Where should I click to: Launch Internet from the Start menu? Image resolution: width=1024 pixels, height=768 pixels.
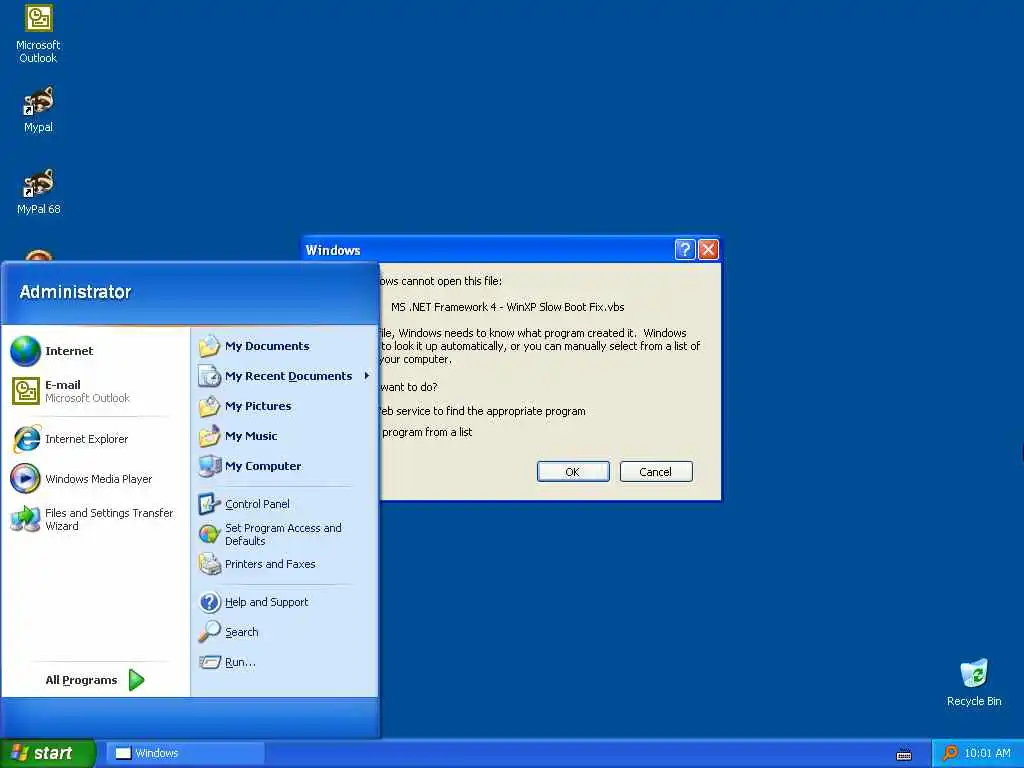[96, 351]
